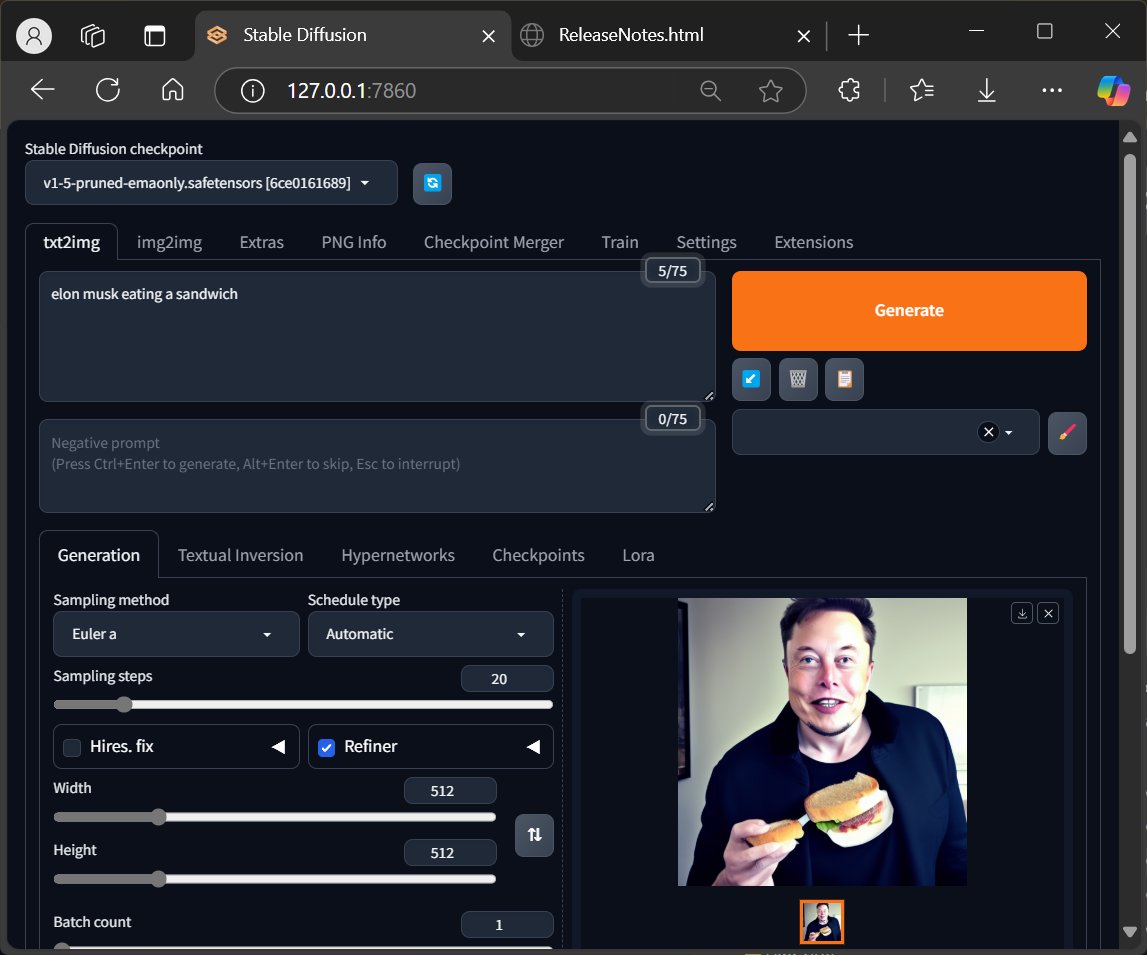Screen dimensions: 1147x955
Task: Close the generated image preview
Action: point(1048,613)
